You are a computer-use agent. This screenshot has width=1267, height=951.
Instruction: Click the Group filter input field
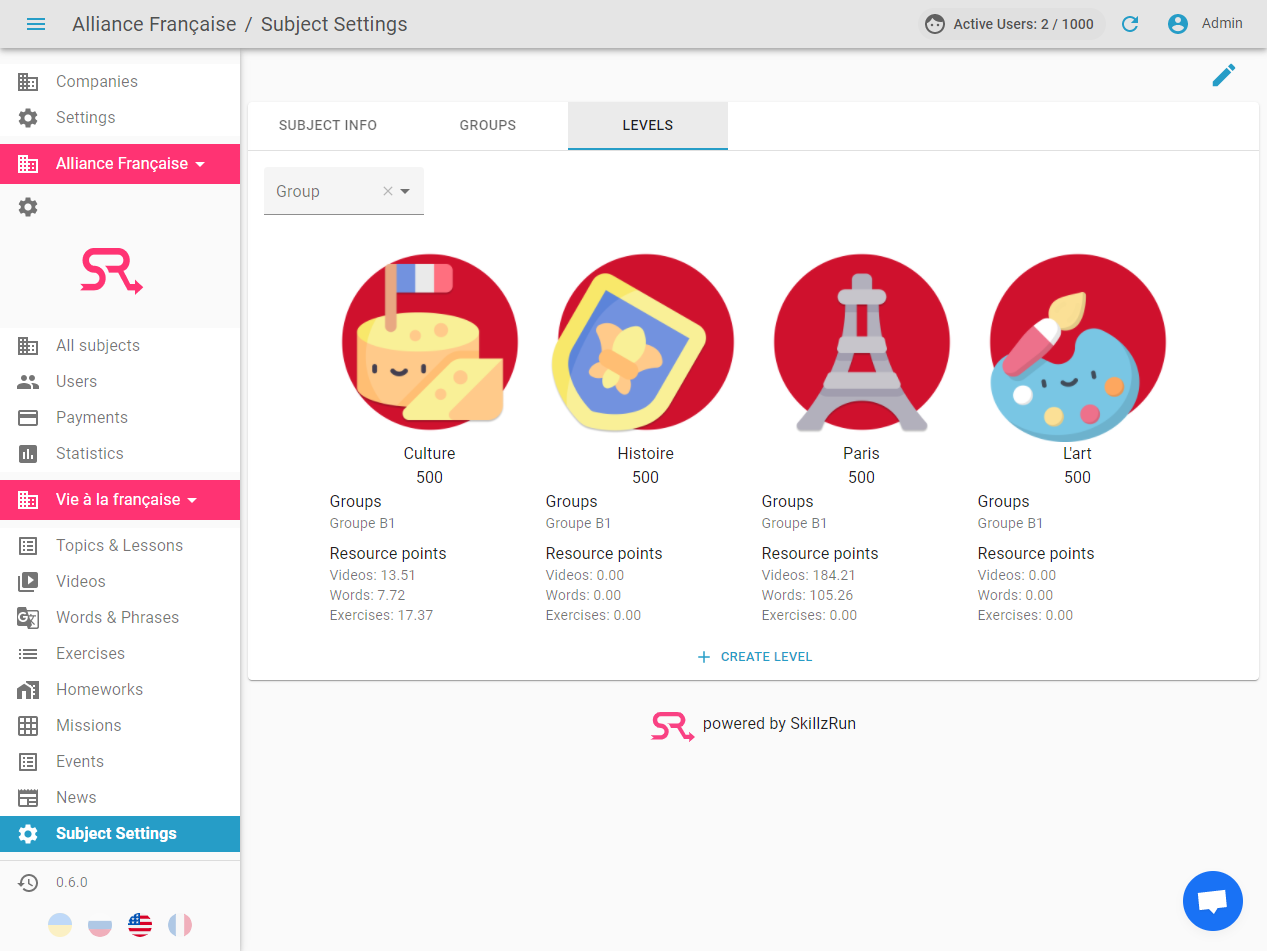(344, 191)
